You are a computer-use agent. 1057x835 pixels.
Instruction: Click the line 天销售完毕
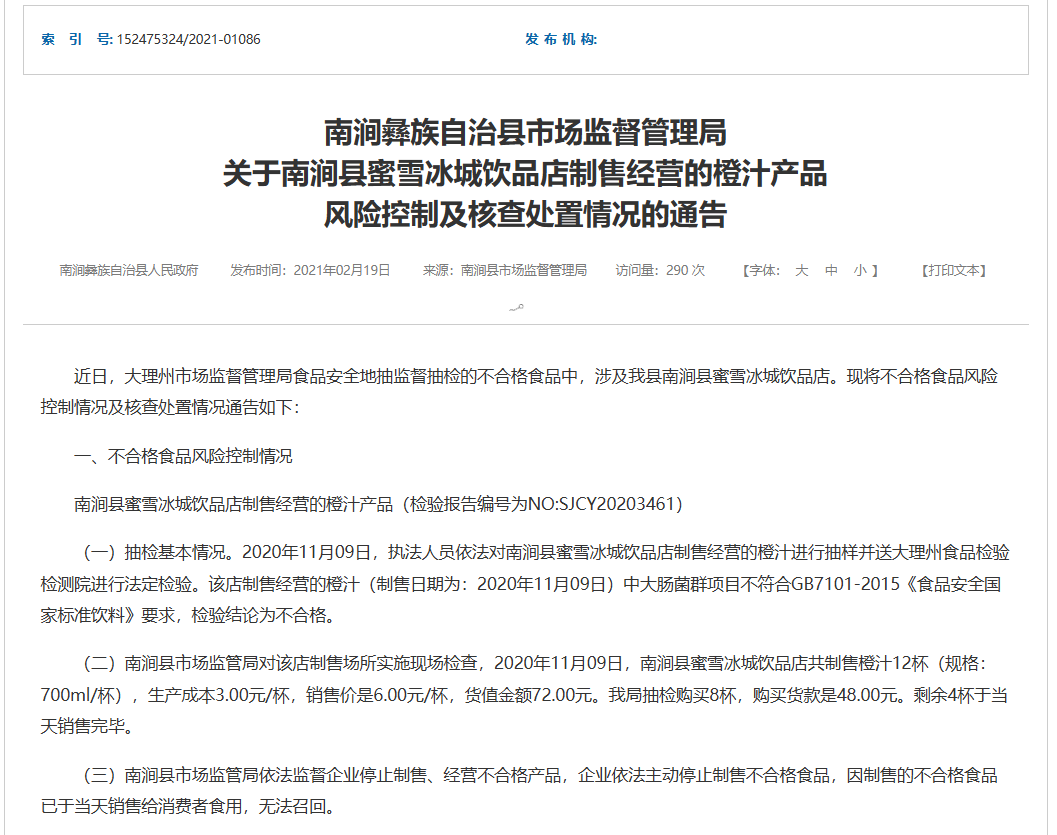86,726
